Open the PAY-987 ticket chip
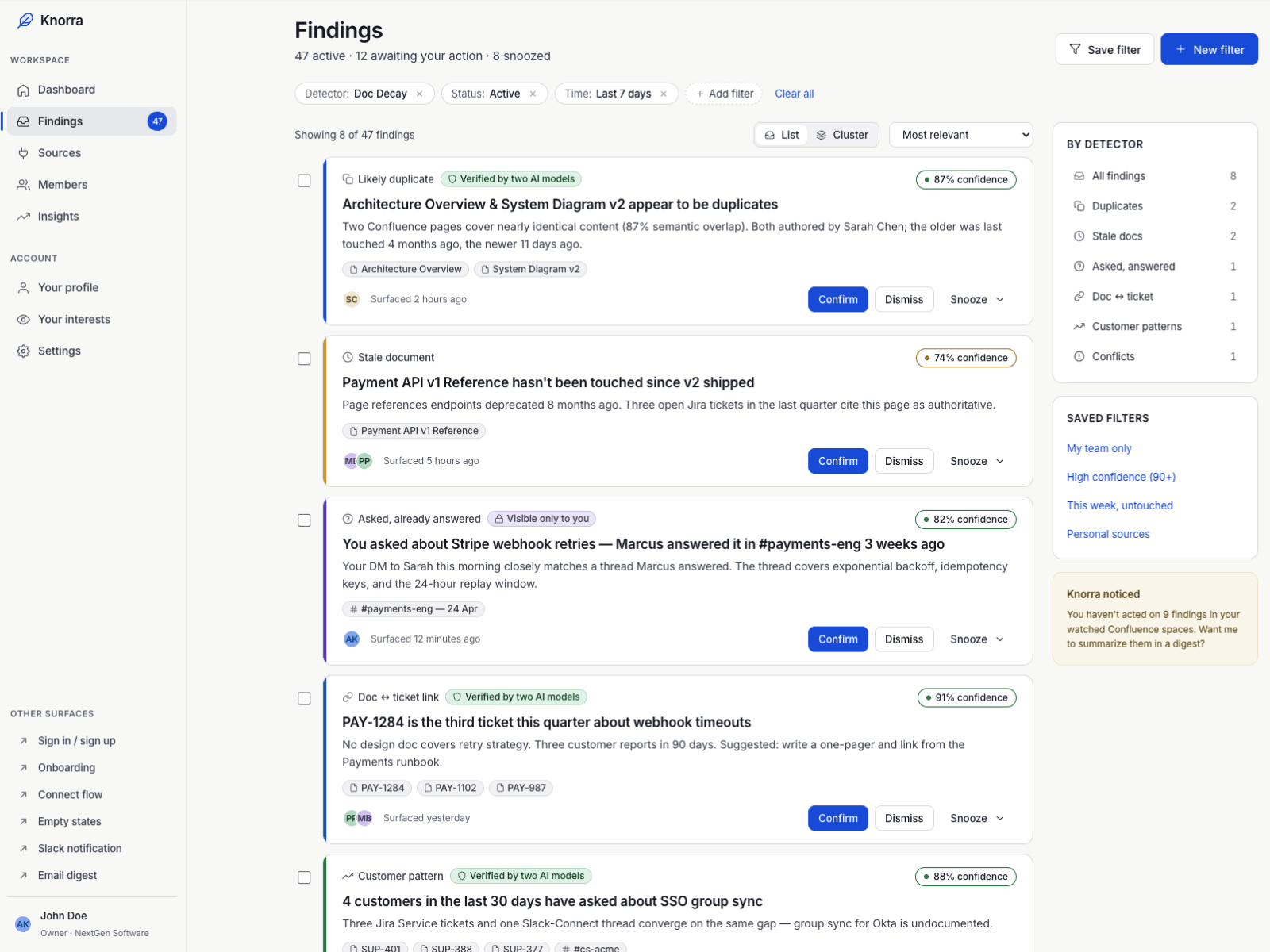The width and height of the screenshot is (1270, 952). click(521, 788)
